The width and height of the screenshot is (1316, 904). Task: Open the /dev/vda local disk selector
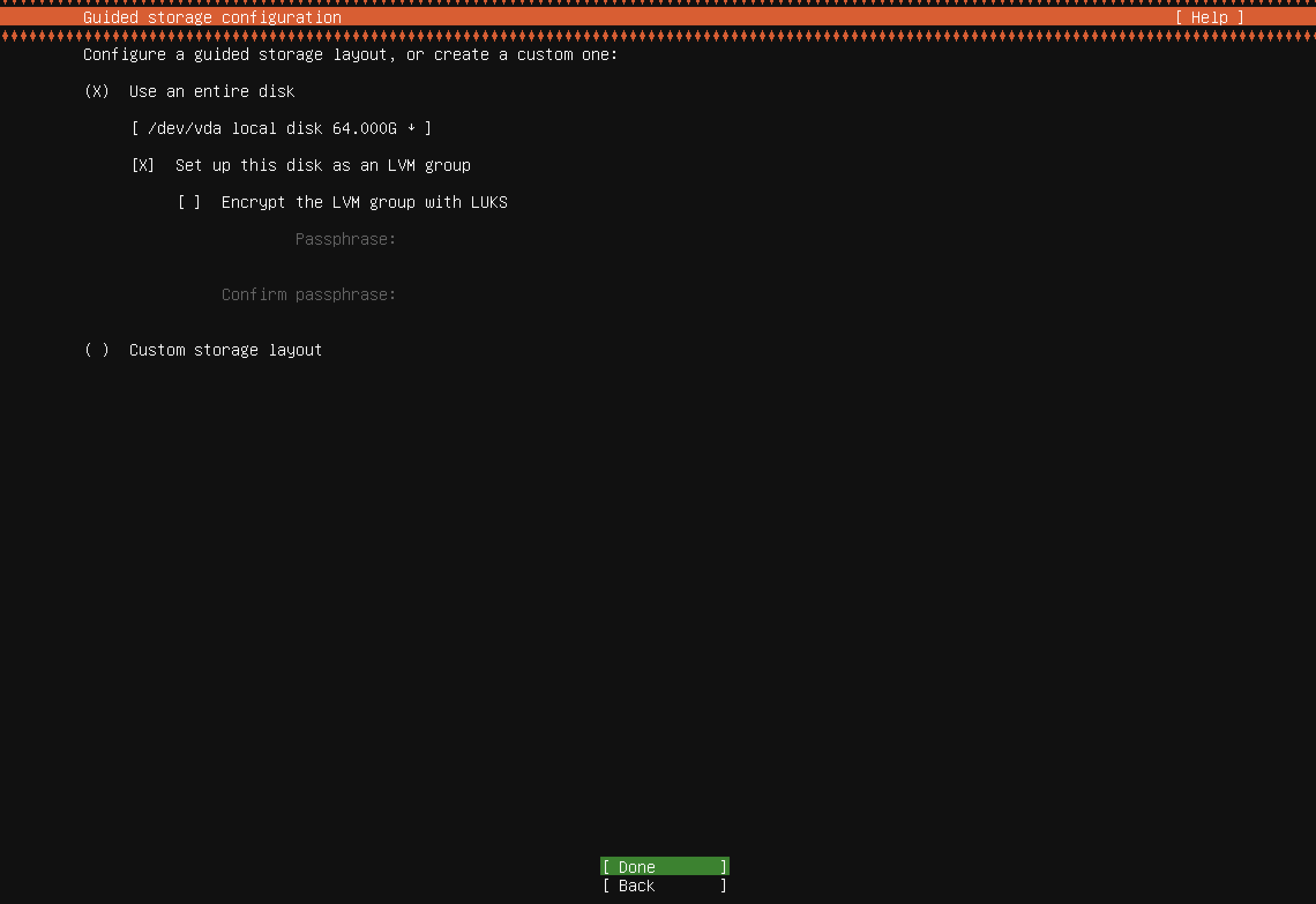click(x=281, y=128)
